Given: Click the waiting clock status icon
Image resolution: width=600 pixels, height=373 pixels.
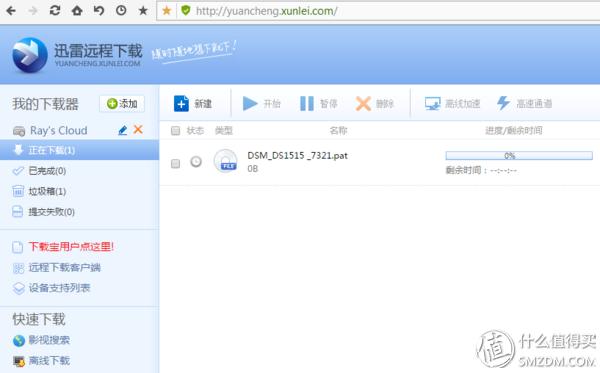Looking at the screenshot, I should pyautogui.click(x=196, y=162).
